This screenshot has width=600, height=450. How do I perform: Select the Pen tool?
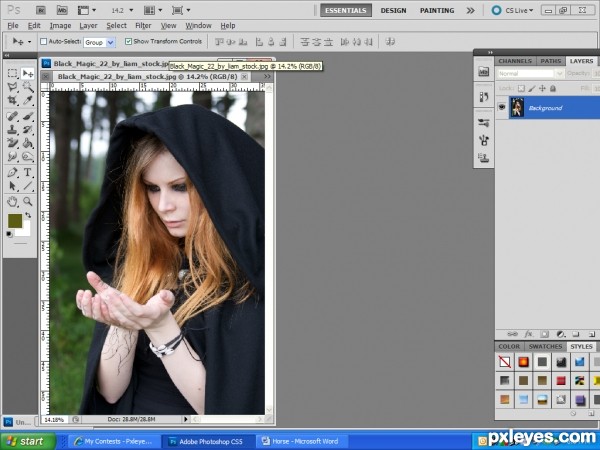coord(13,172)
